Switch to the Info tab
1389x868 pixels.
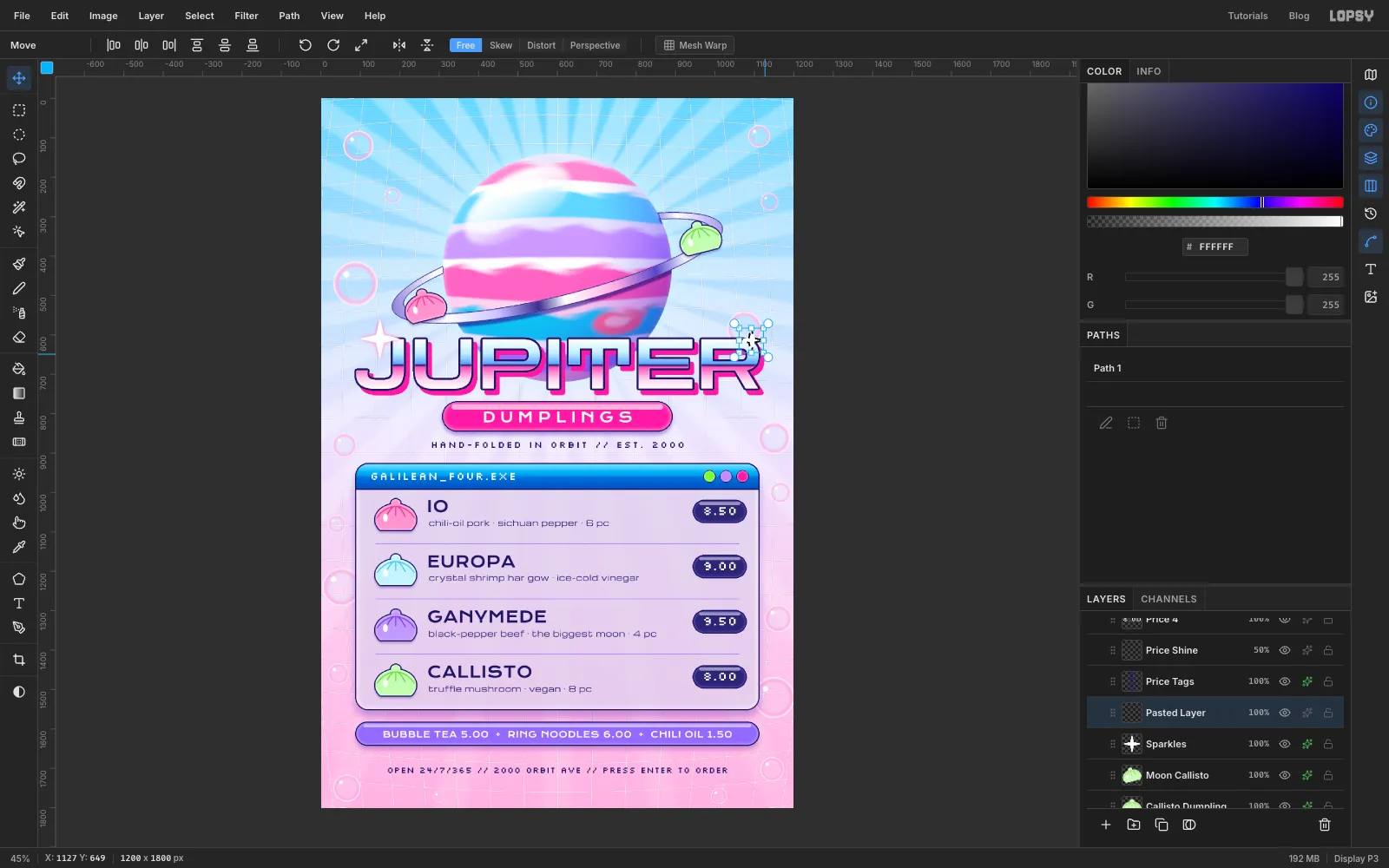[x=1149, y=71]
